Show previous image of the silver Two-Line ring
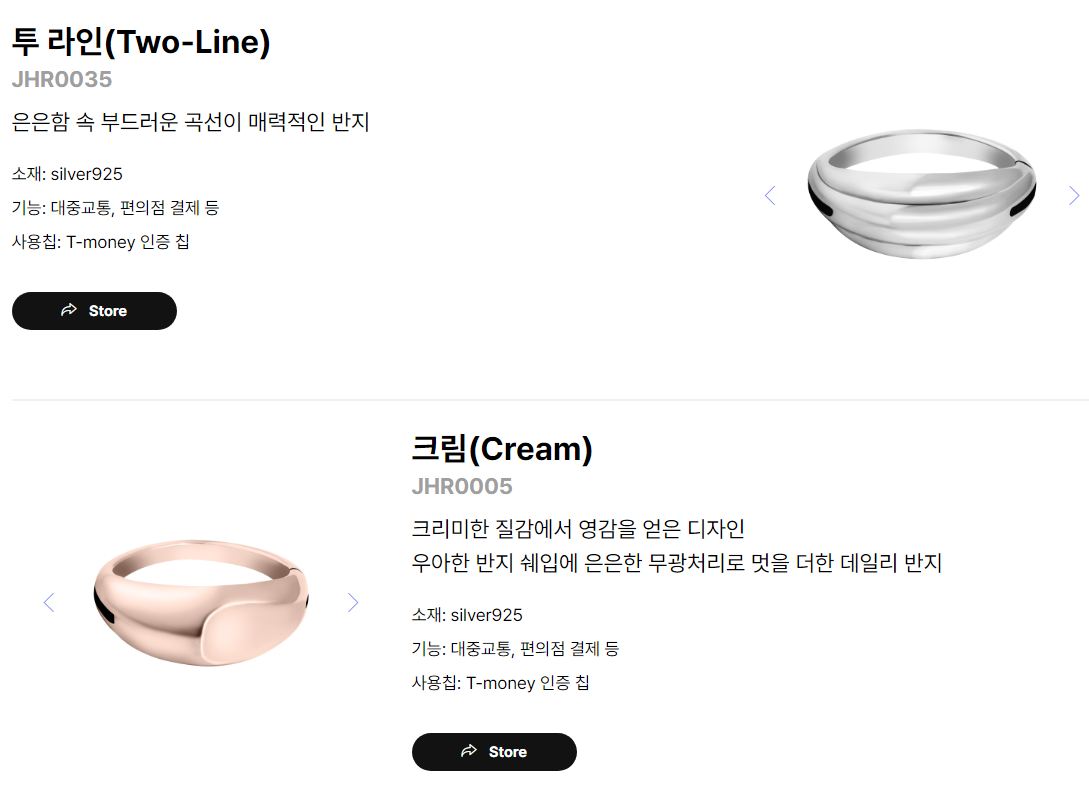The width and height of the screenshot is (1089, 786). (x=770, y=196)
